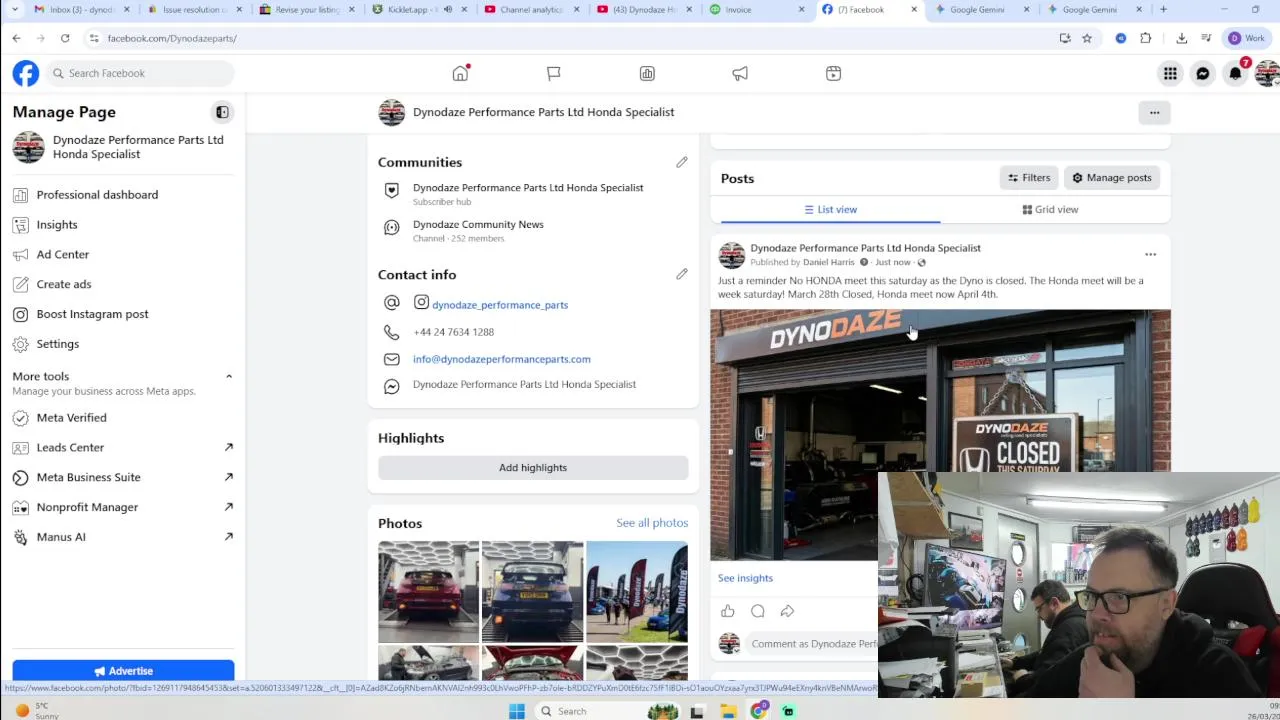The image size is (1280, 720).
Task: Open the Chrome Work profile button
Action: [x=1247, y=38]
